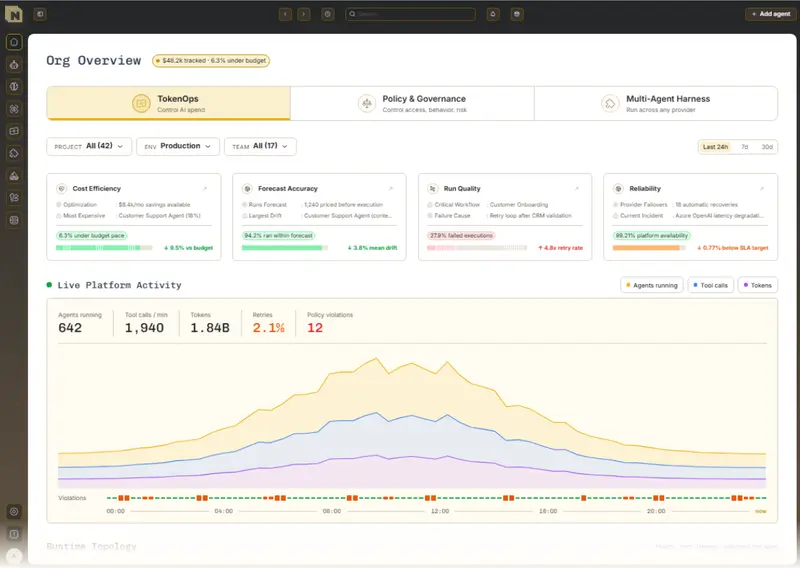
Task: Select the 30d time range
Action: 767,147
